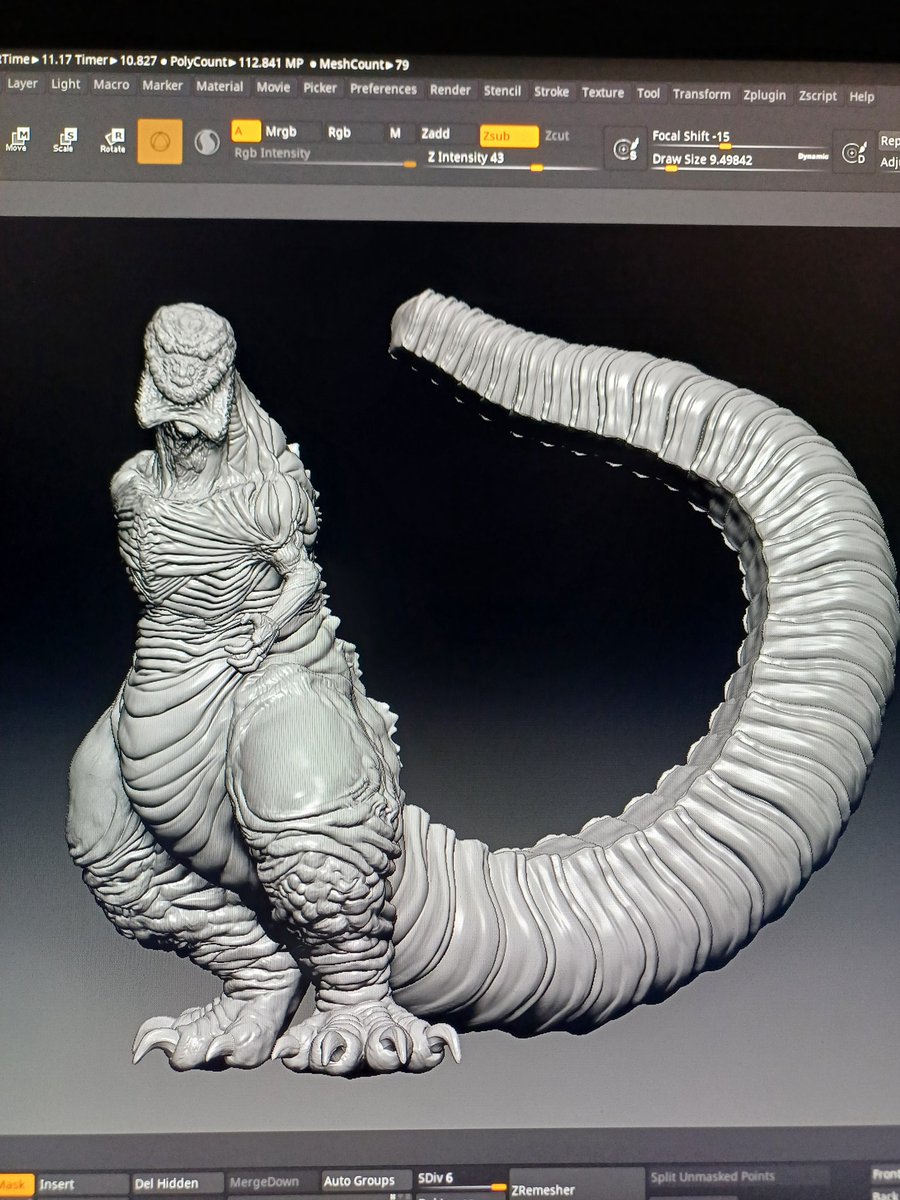Open the Zplugin menu

(x=765, y=95)
